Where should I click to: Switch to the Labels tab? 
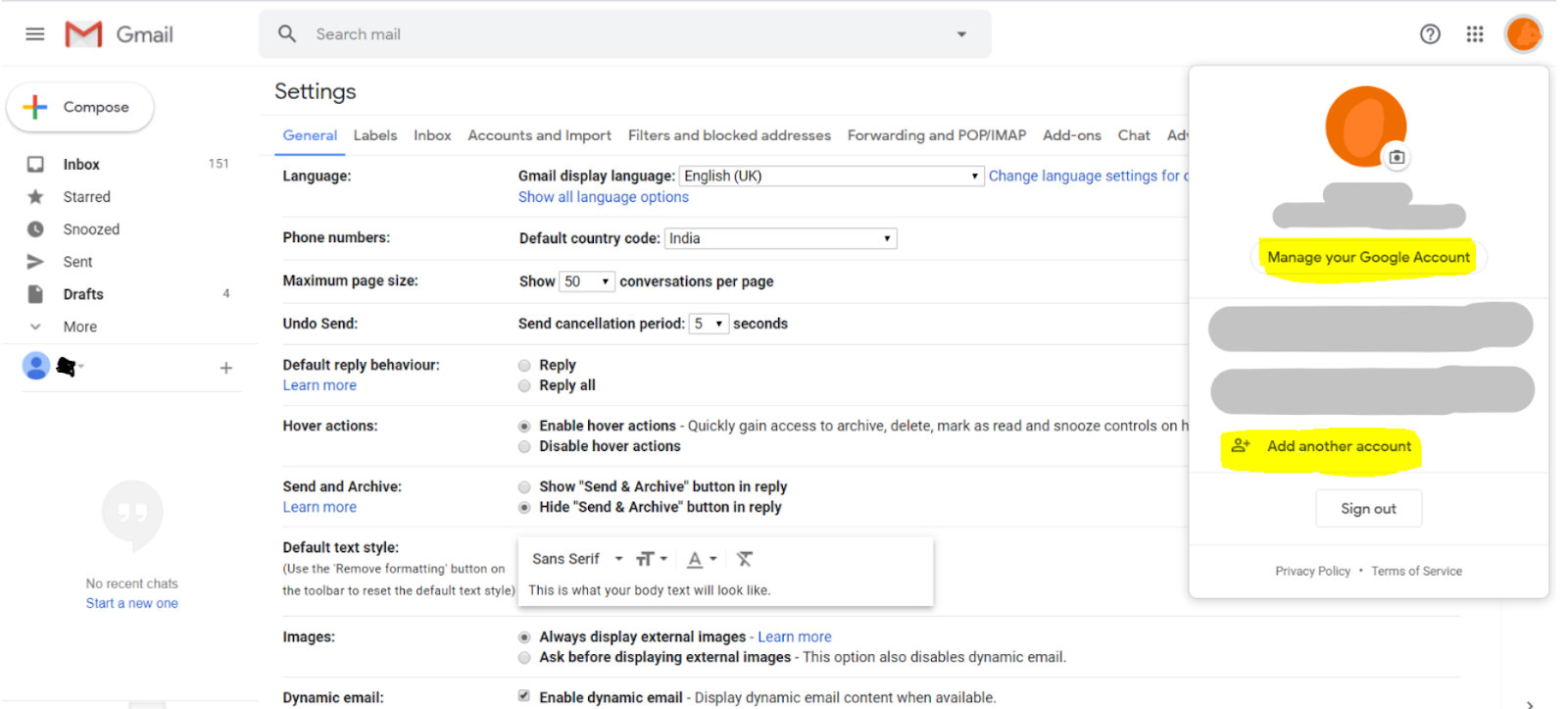375,135
